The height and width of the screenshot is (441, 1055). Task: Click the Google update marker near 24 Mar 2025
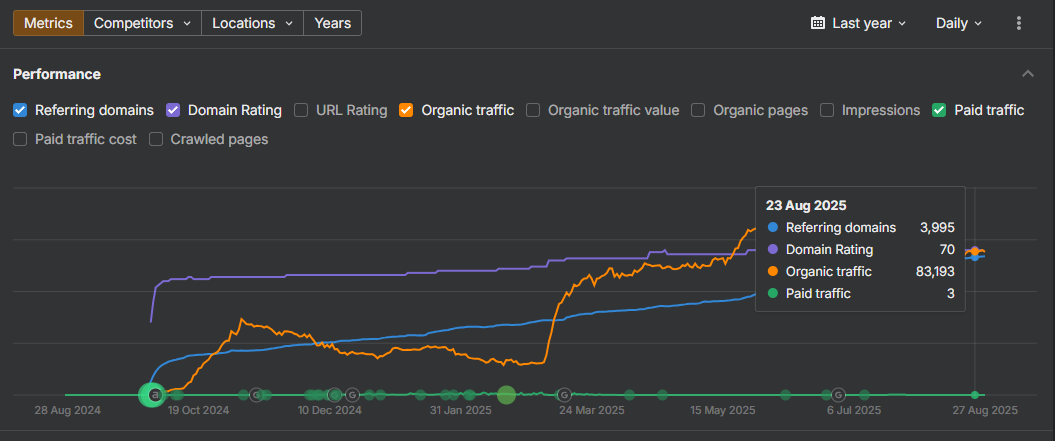click(564, 395)
